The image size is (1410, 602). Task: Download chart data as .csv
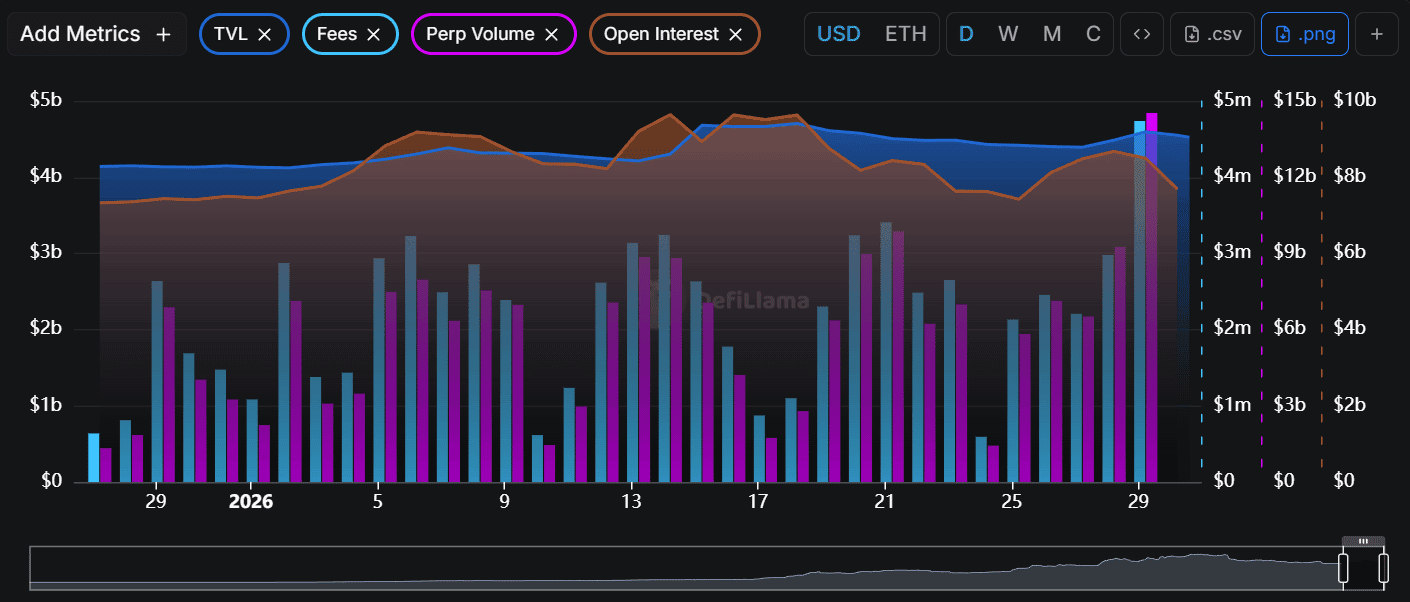[x=1212, y=34]
